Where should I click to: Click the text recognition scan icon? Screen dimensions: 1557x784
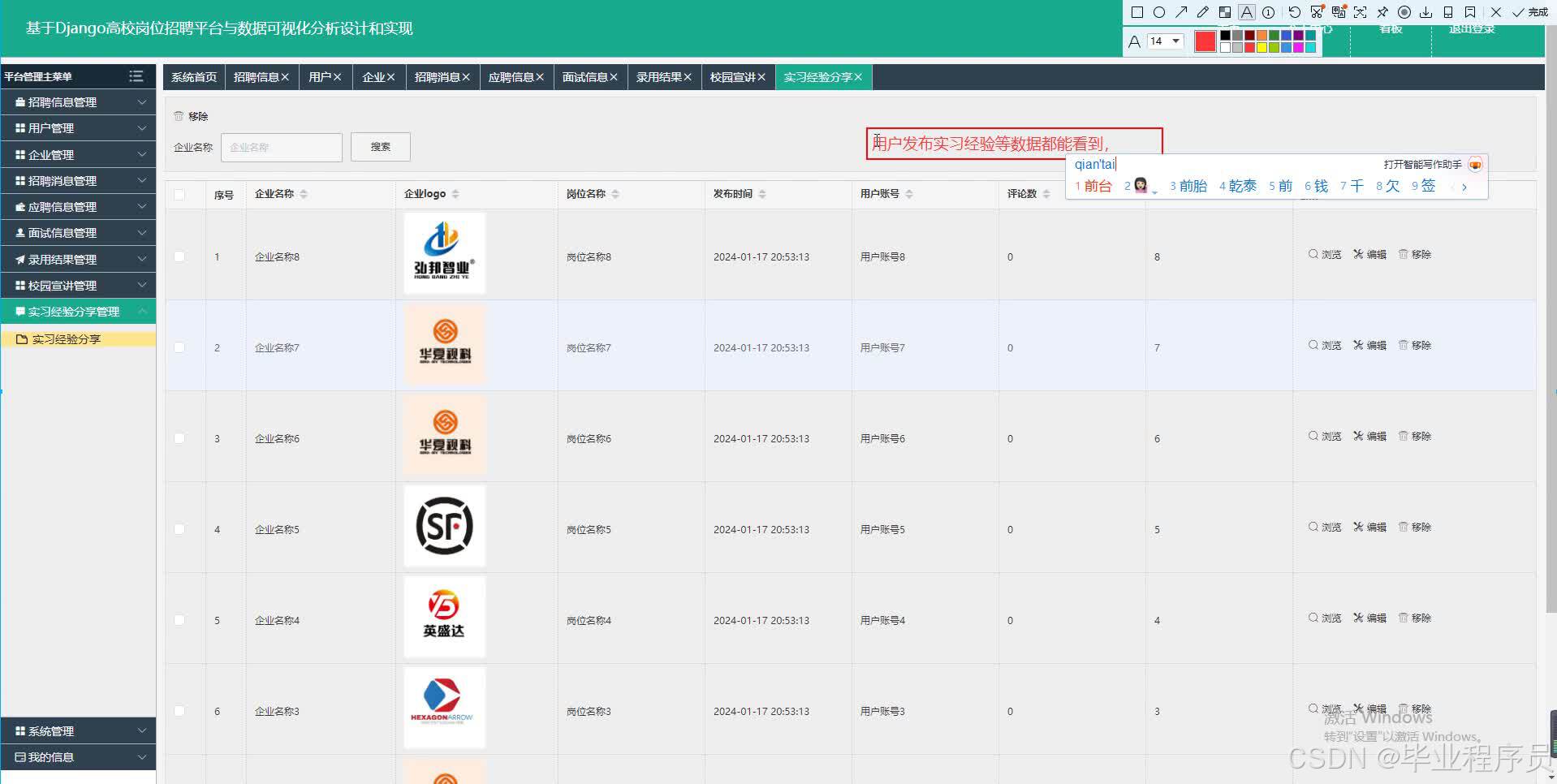[x=1360, y=12]
